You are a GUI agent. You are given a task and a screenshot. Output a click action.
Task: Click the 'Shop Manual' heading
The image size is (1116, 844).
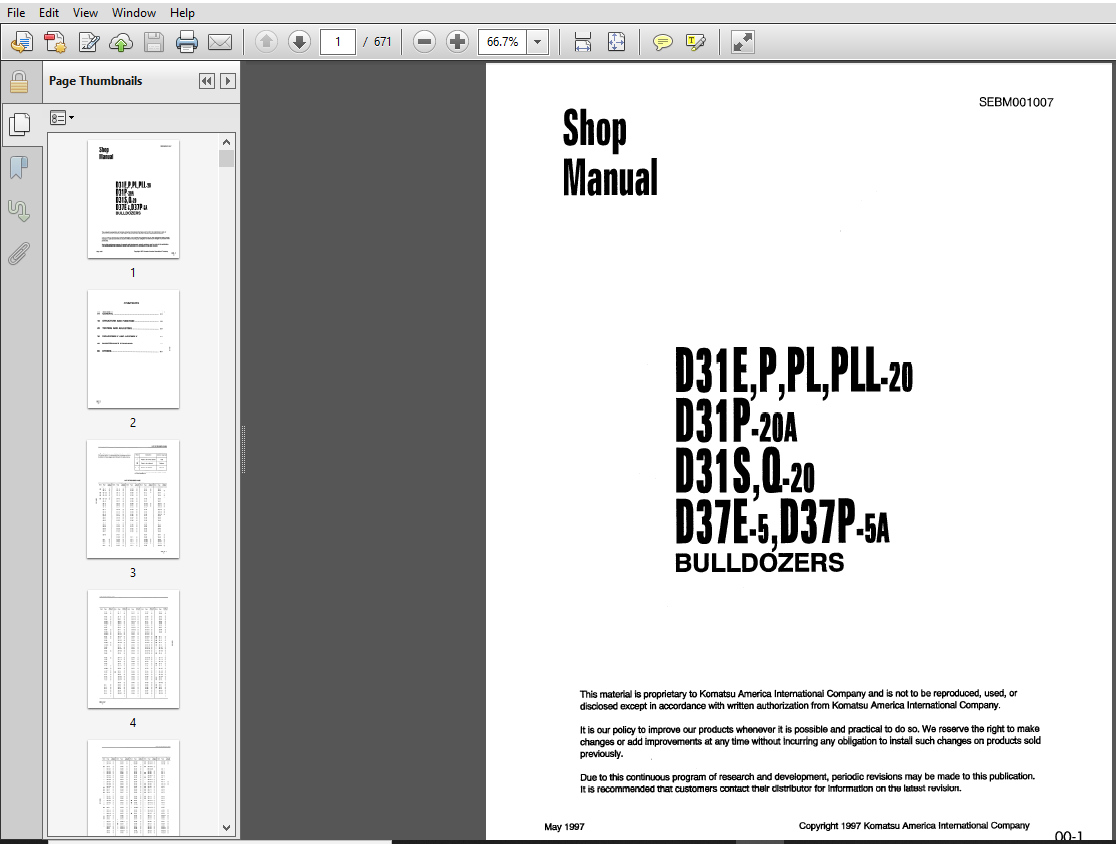tap(610, 152)
